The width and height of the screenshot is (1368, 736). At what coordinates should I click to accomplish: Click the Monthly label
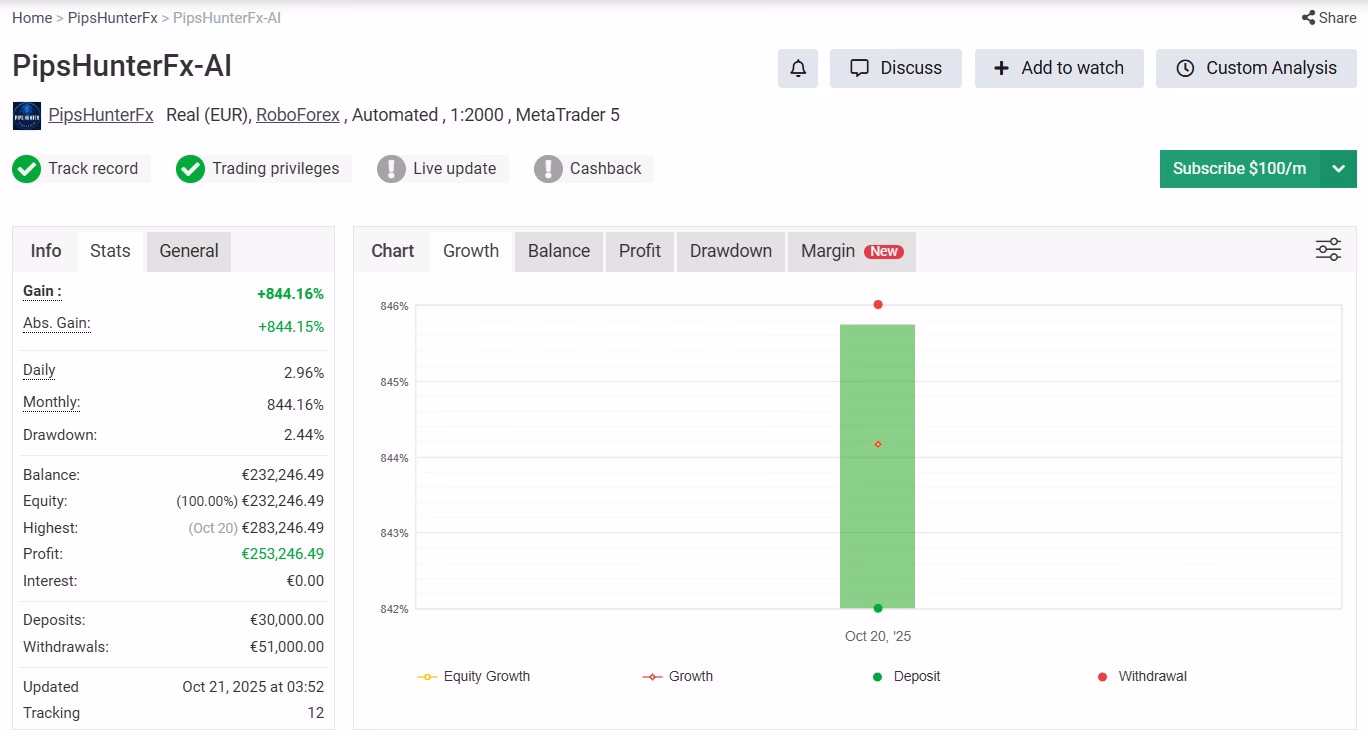(51, 403)
